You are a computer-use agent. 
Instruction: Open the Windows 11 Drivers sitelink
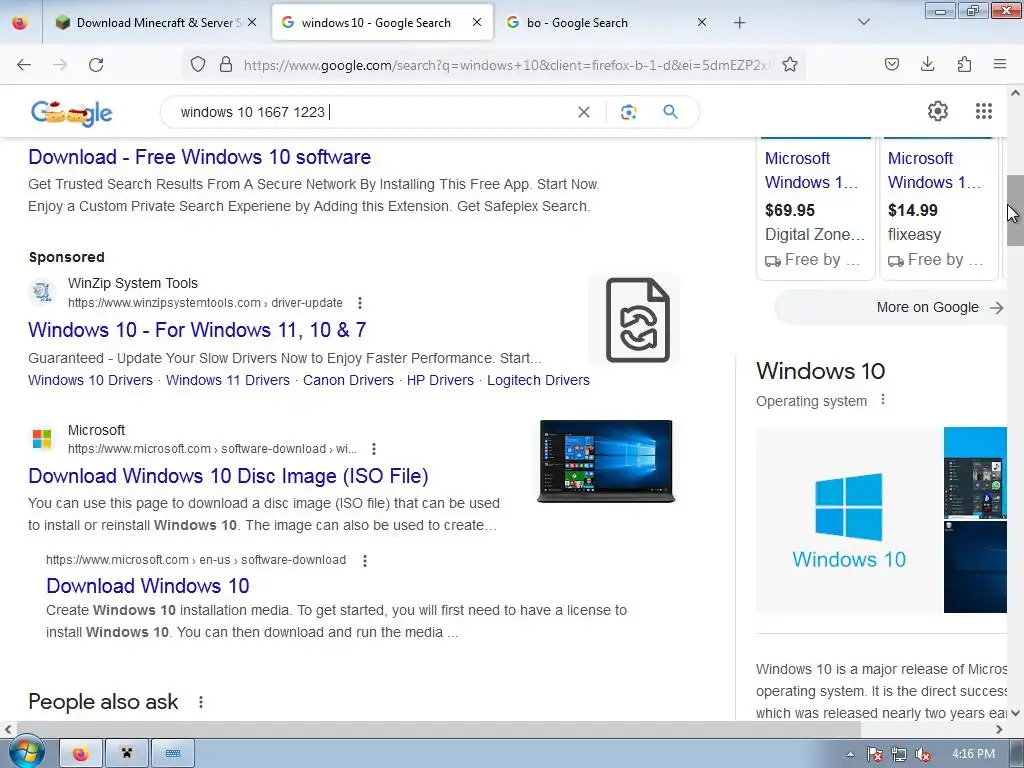pyautogui.click(x=227, y=380)
